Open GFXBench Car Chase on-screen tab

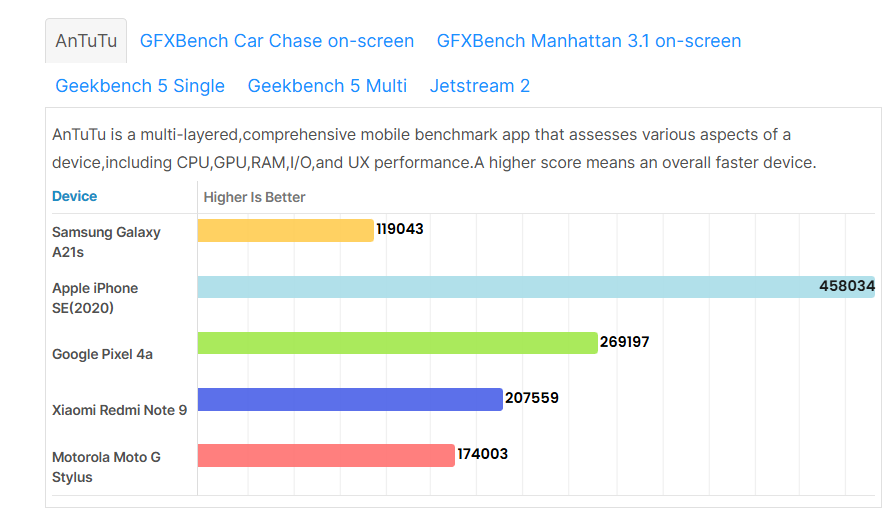[x=277, y=41]
